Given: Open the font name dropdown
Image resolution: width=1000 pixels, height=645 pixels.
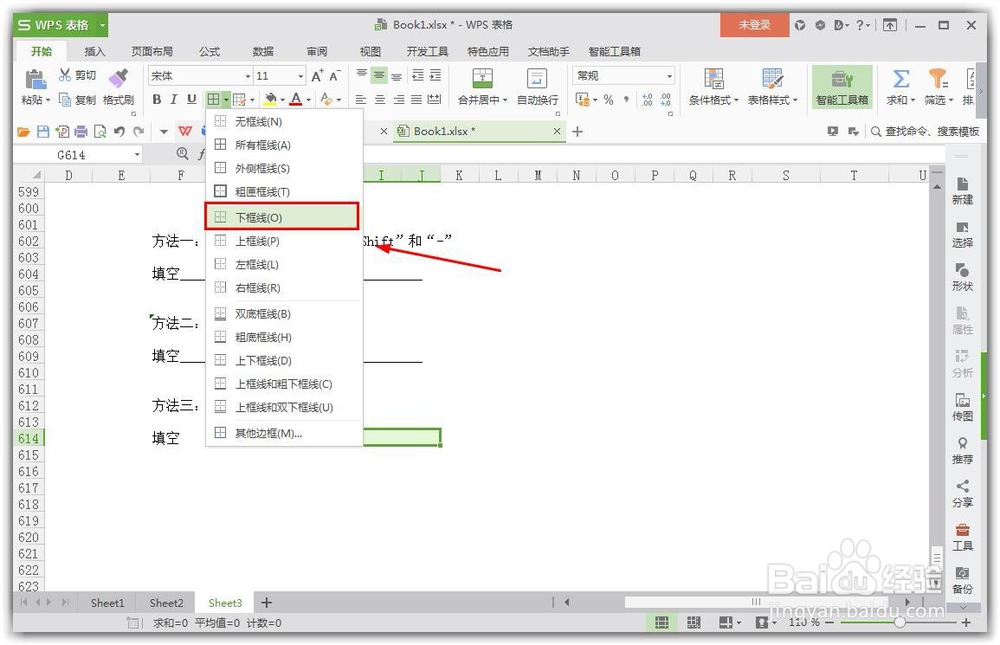Looking at the screenshot, I should tap(248, 77).
